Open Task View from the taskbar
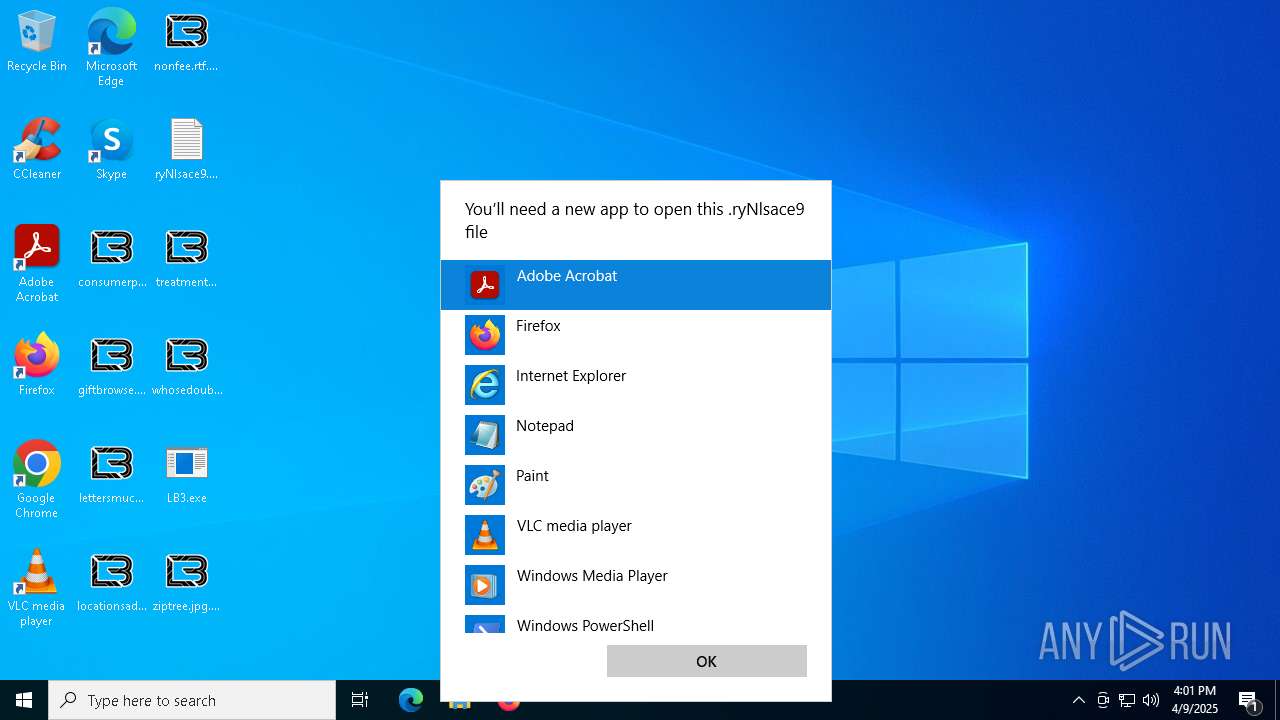The height and width of the screenshot is (720, 1280). pyautogui.click(x=360, y=700)
